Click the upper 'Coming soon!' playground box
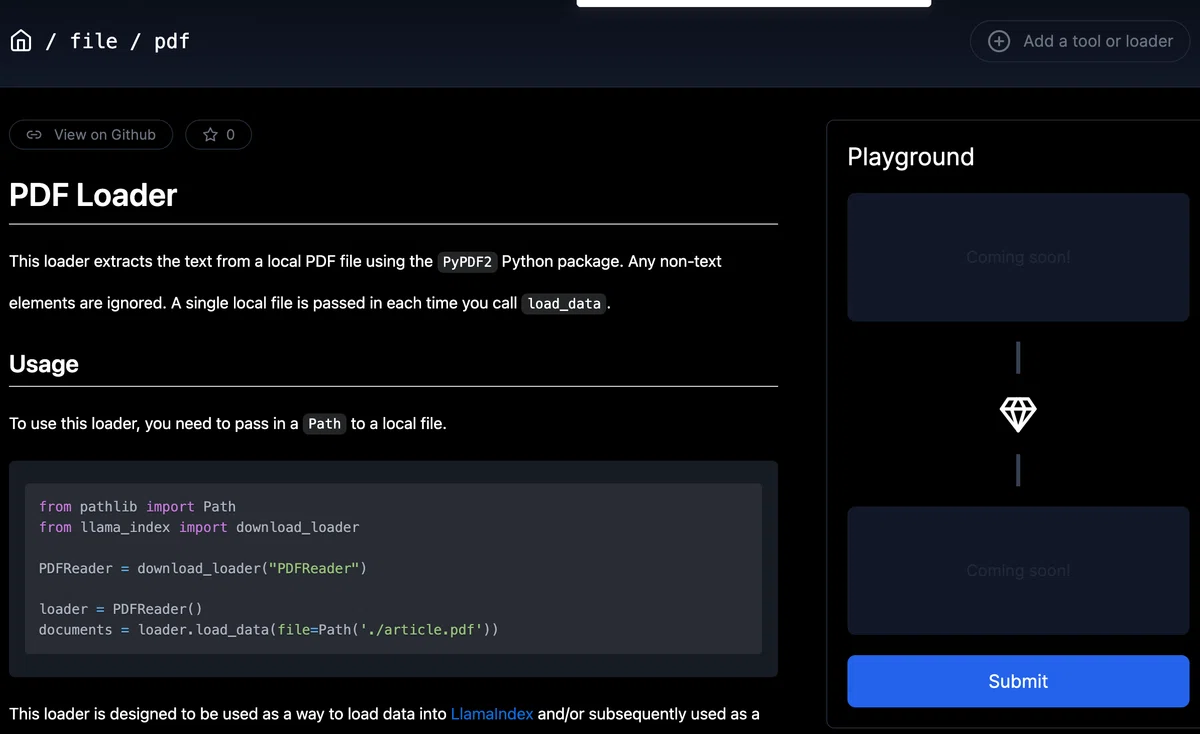Viewport: 1200px width, 734px height. click(x=1018, y=257)
